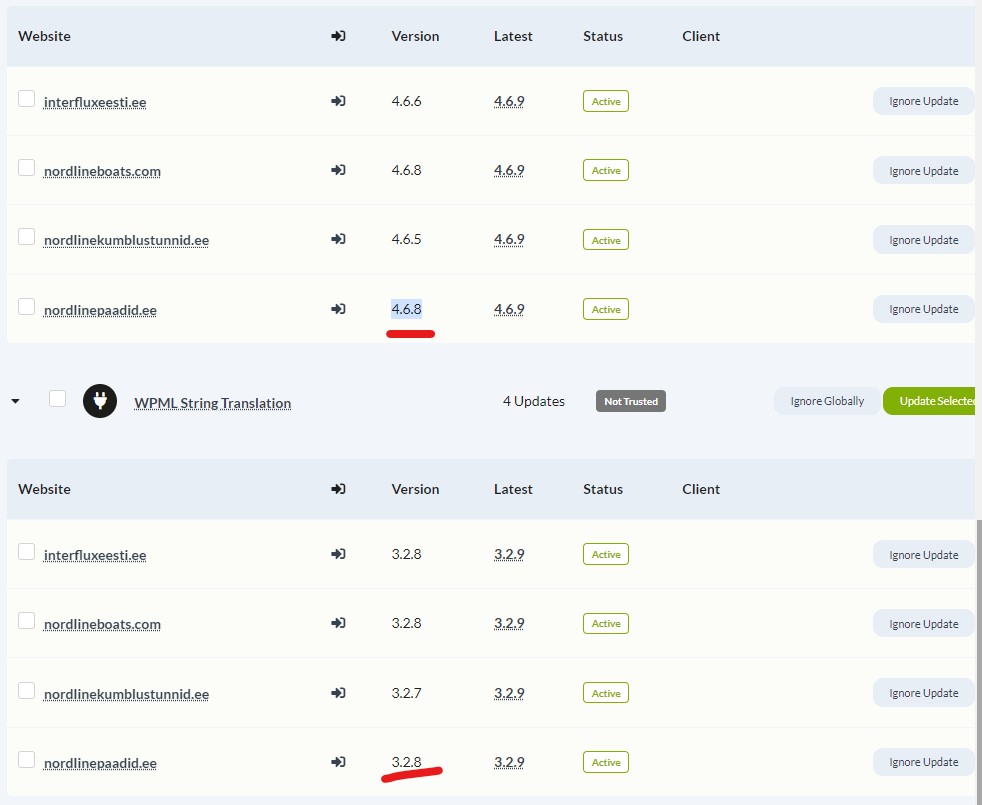This screenshot has width=982, height=805.
Task: Click latest 3.2.9 link for nordlinekumblustunnid.ee
Action: click(509, 693)
